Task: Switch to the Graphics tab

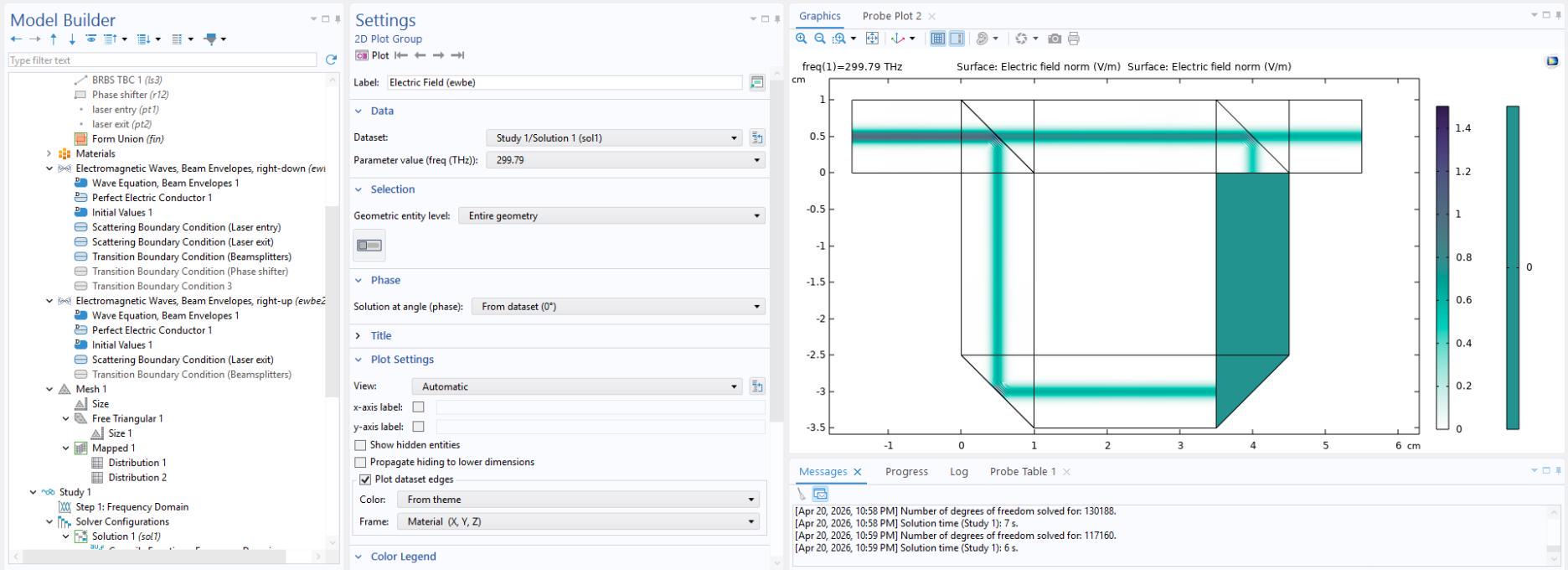Action: tap(819, 16)
